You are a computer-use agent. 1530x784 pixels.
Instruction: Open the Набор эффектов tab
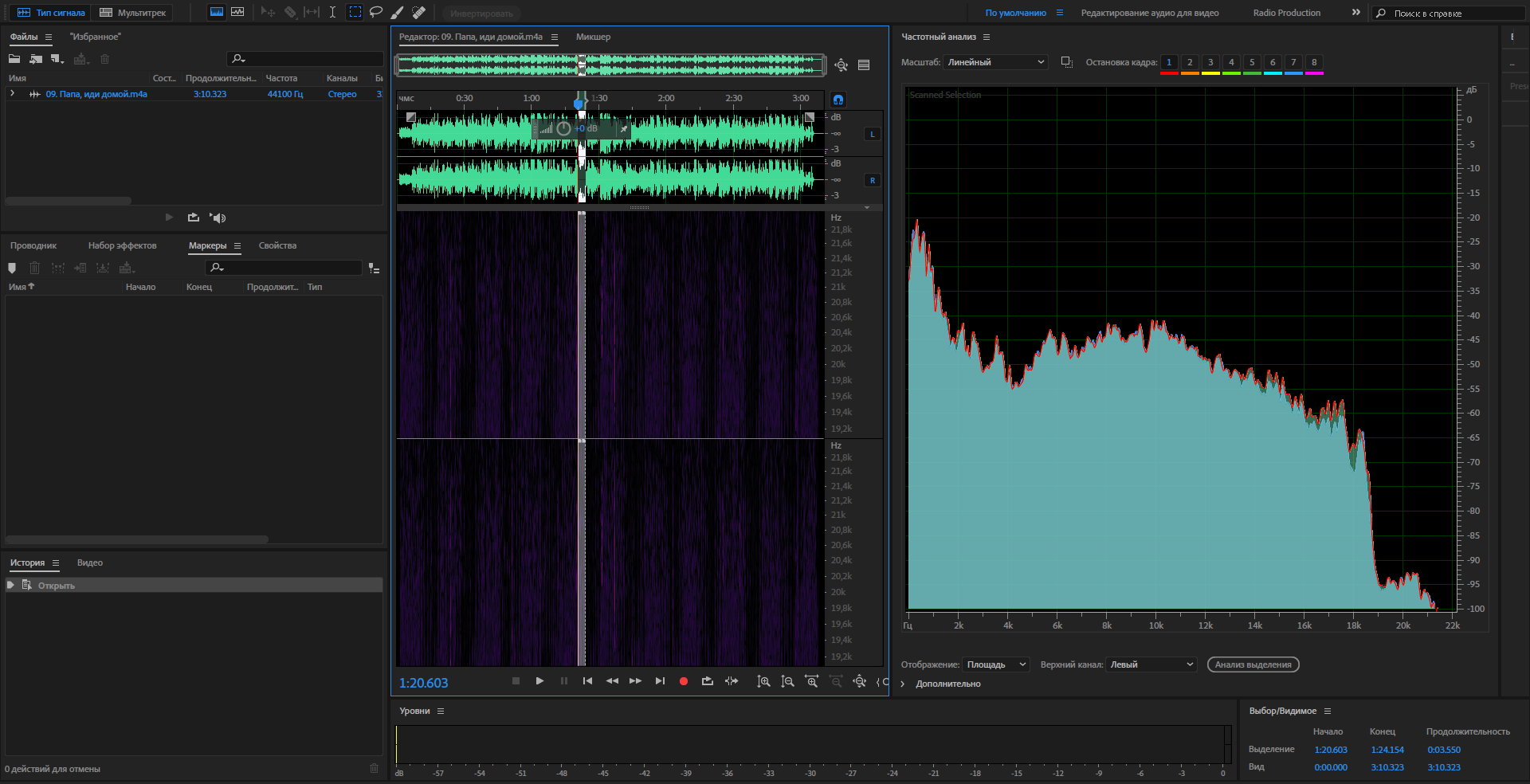point(122,245)
